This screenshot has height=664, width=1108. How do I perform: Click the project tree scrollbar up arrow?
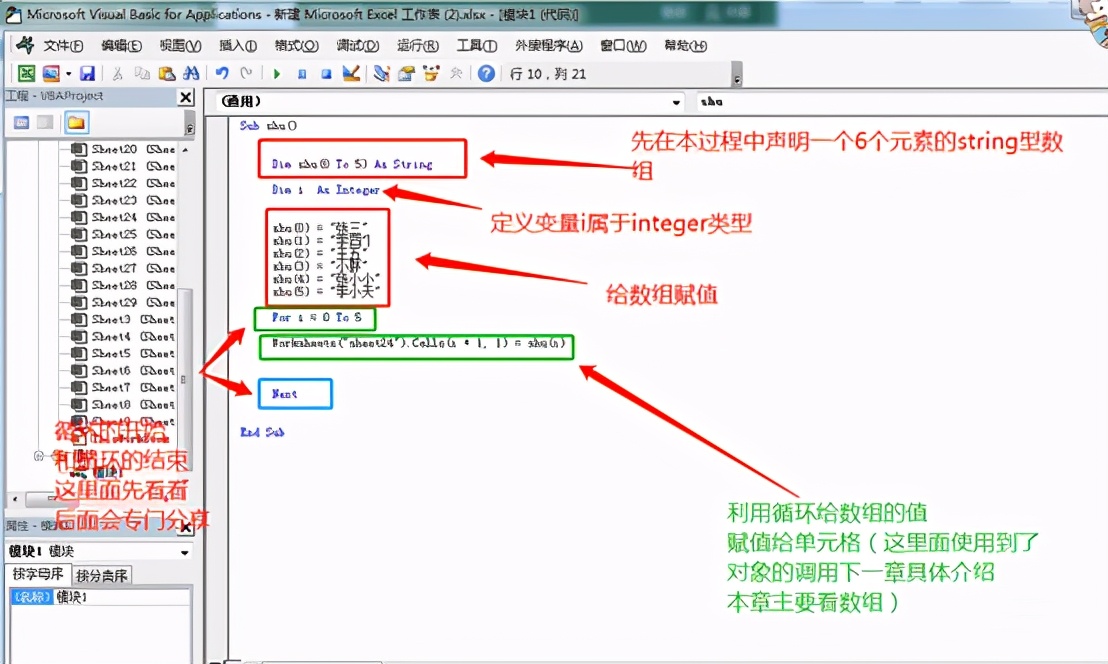[185, 150]
